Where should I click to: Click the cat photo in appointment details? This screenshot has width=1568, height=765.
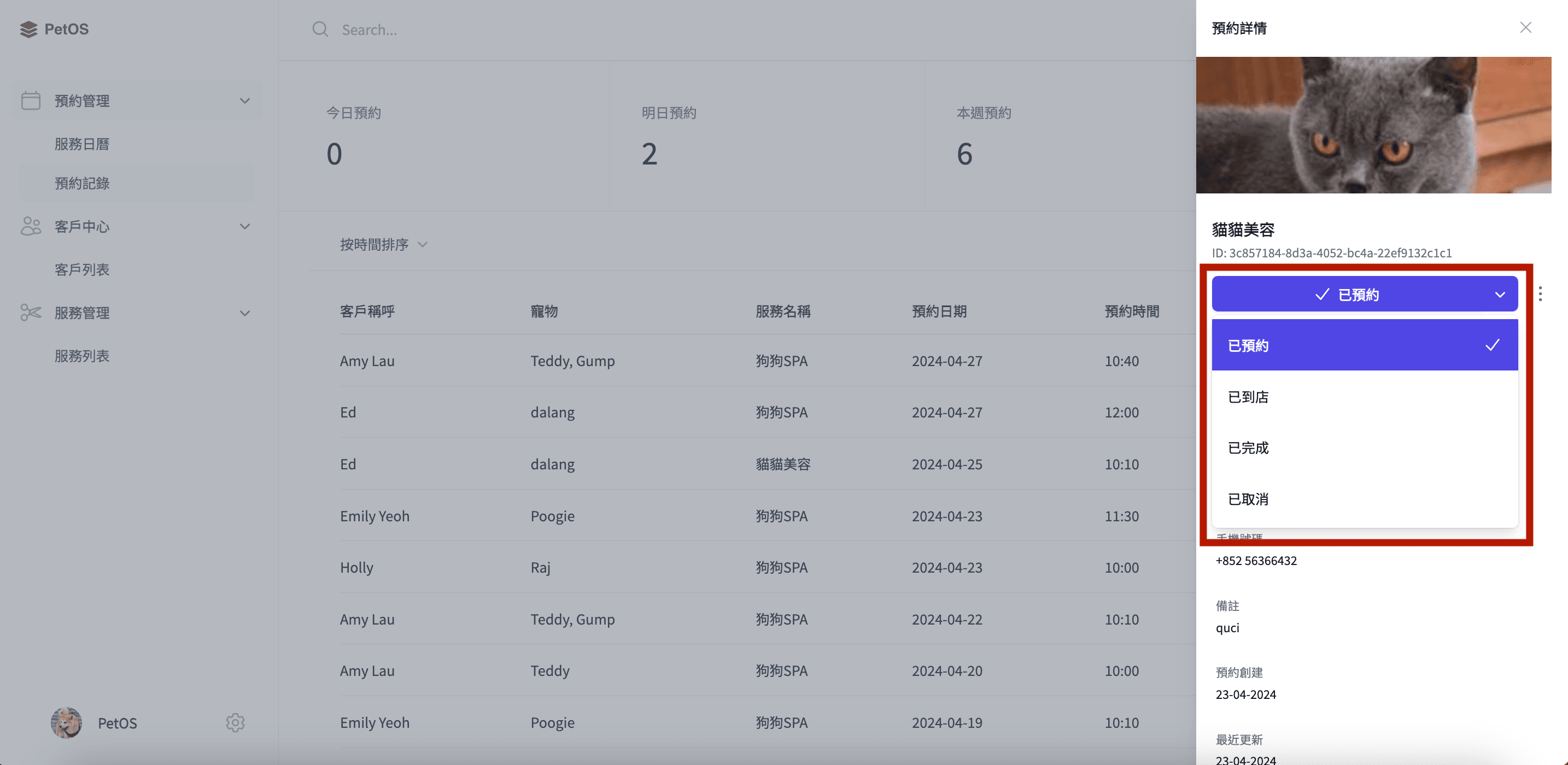coord(1373,125)
